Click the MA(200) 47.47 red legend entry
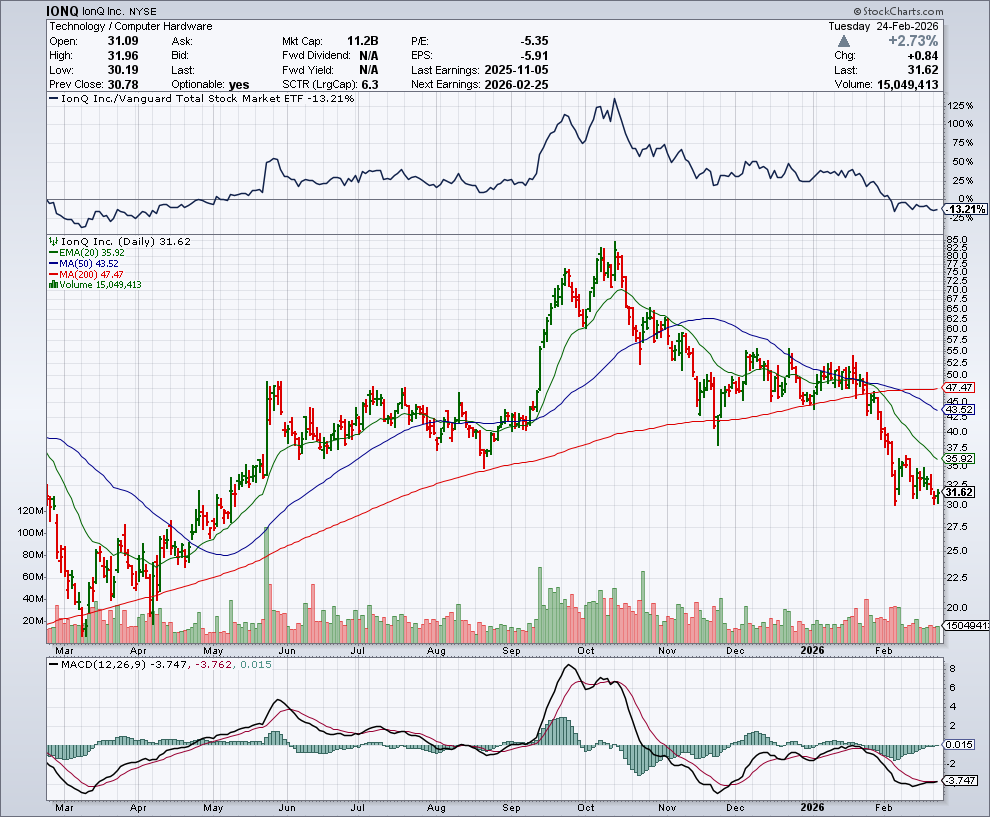Viewport: 990px width, 817px height. pos(86,275)
